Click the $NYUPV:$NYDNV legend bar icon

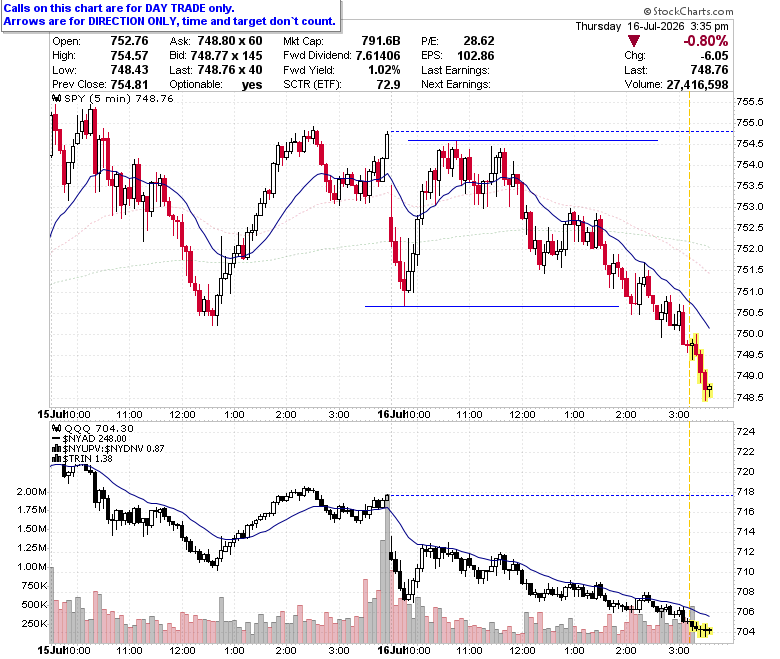click(57, 449)
